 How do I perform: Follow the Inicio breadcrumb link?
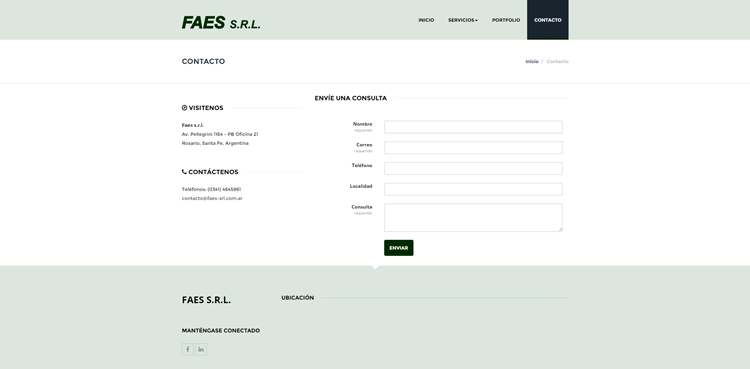pos(532,61)
